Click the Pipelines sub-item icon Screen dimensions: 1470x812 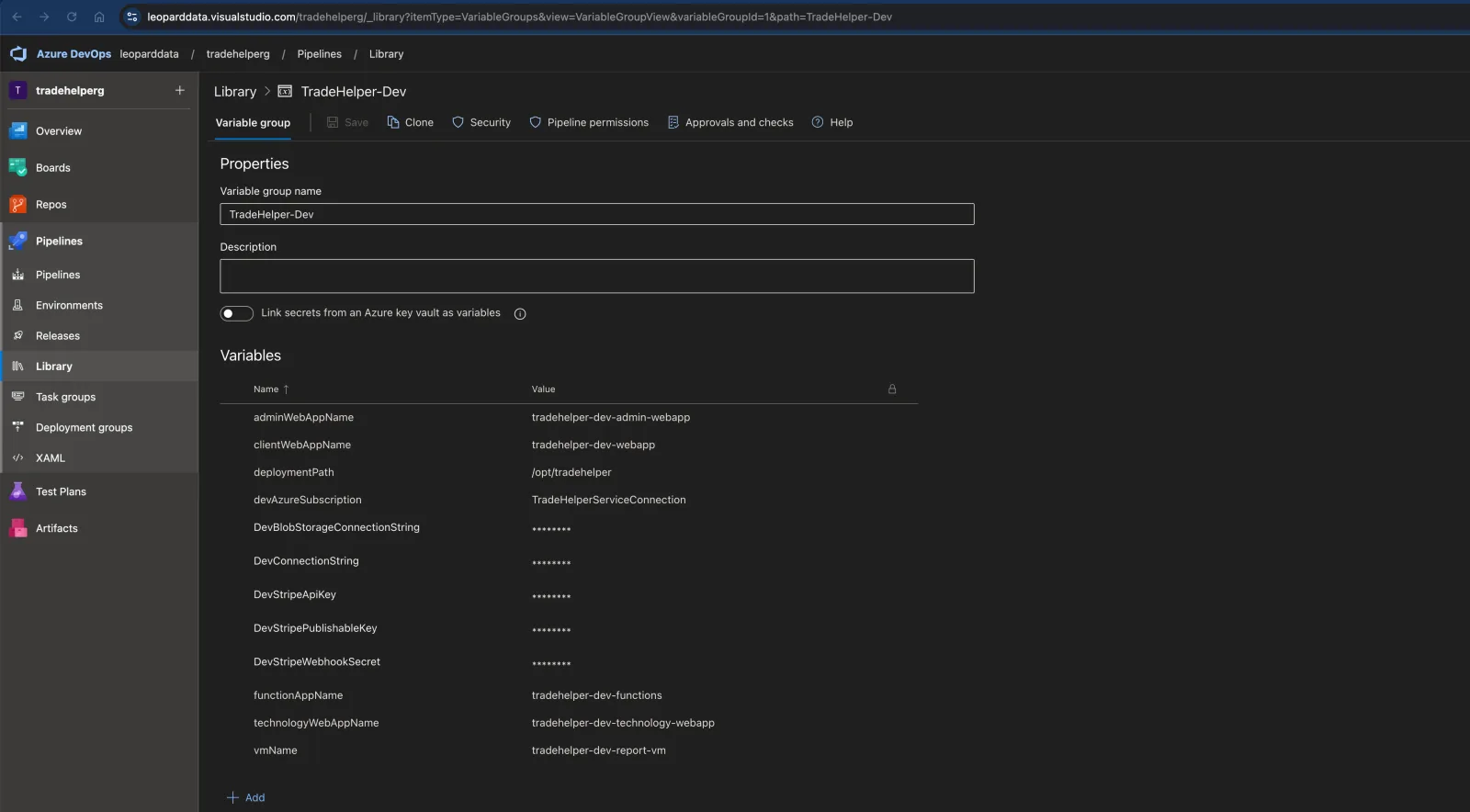17,275
